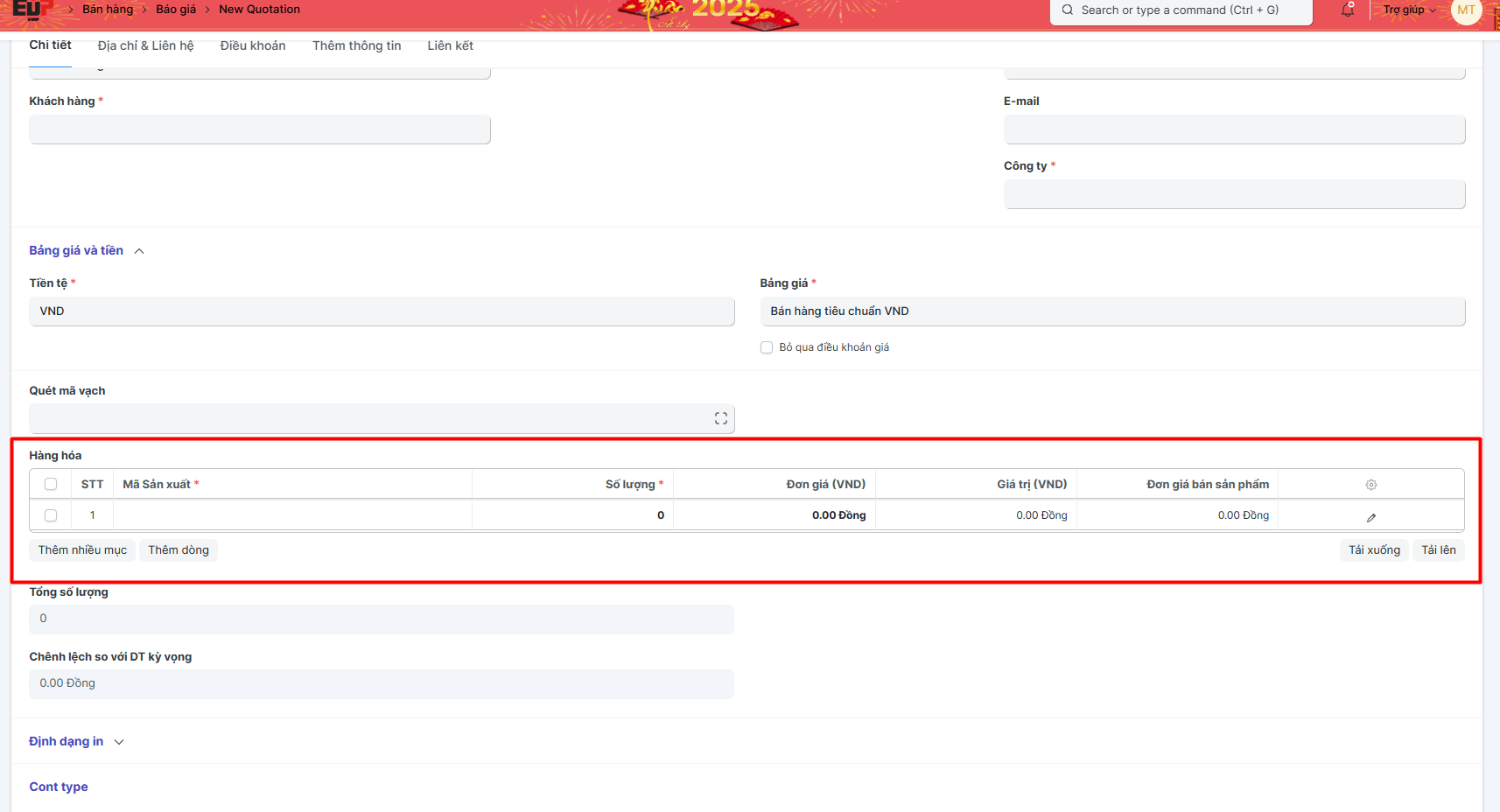Focus the Khách hàng input field

click(259, 130)
